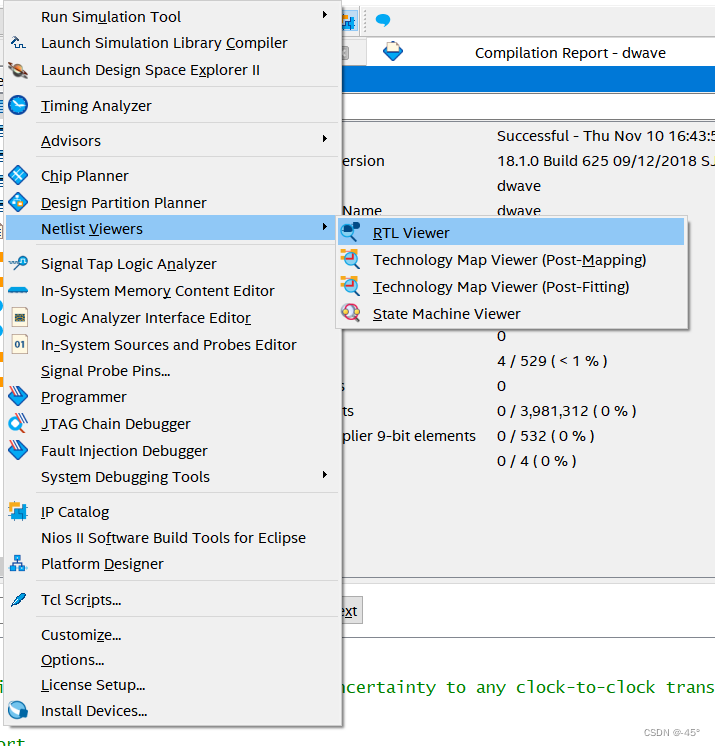Open Timing Analyzer from the menu
The height and width of the screenshot is (746, 715).
[171, 106]
